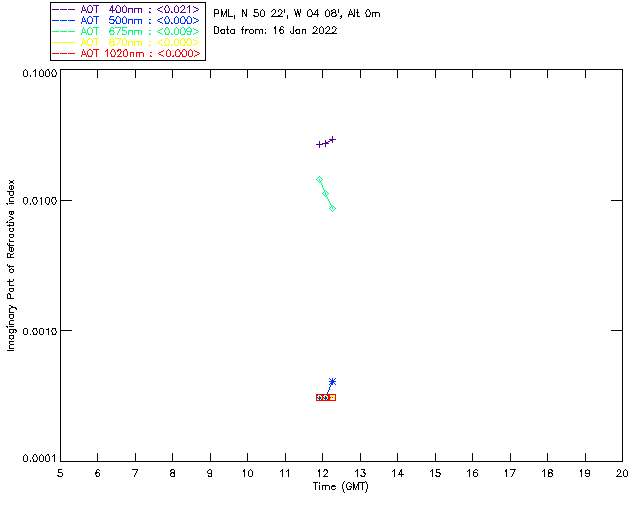Click the highest green diamond data point

click(x=320, y=180)
